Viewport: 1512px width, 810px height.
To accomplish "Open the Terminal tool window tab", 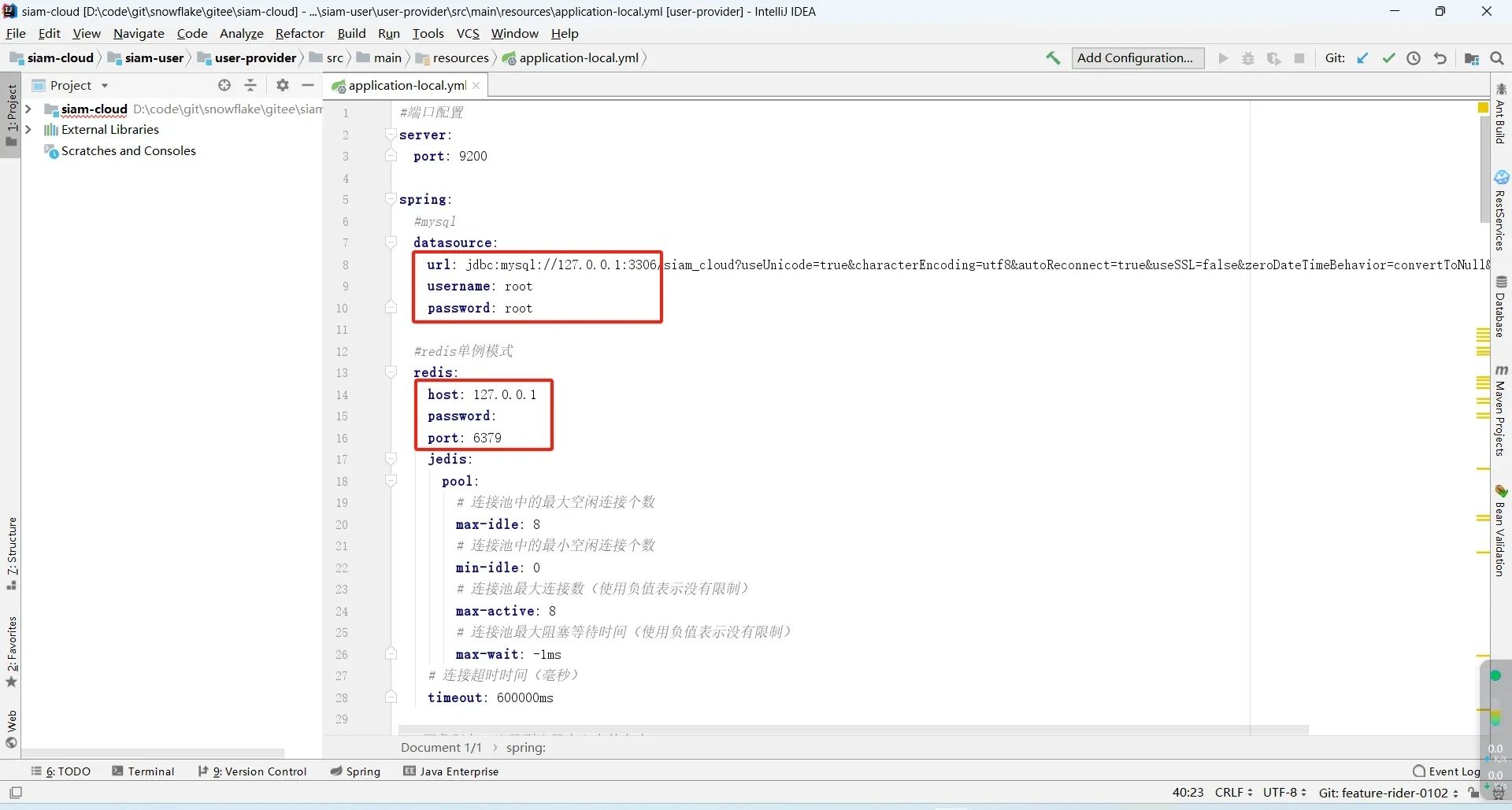I will pos(143,771).
